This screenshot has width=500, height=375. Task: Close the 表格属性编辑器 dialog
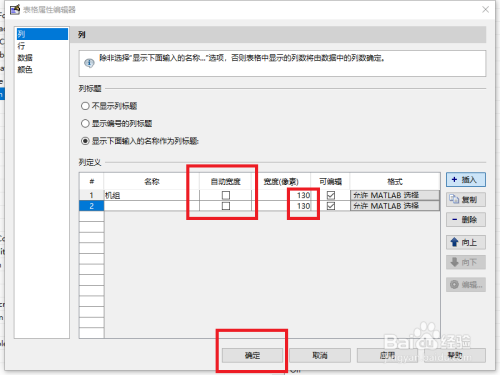485,10
